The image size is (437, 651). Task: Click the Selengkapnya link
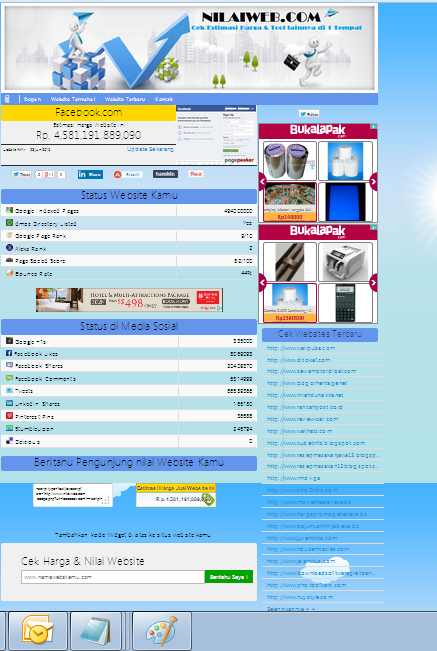[291, 609]
